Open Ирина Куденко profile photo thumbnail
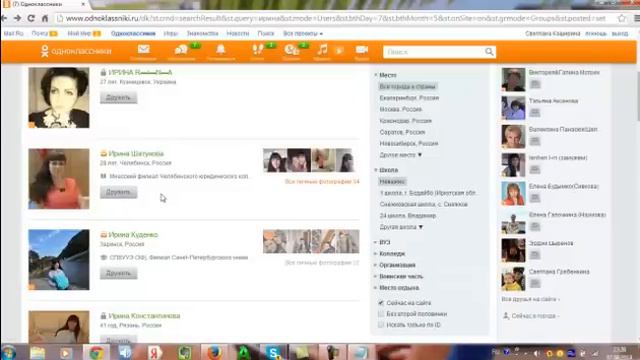The width and height of the screenshot is (640, 360). (x=59, y=260)
